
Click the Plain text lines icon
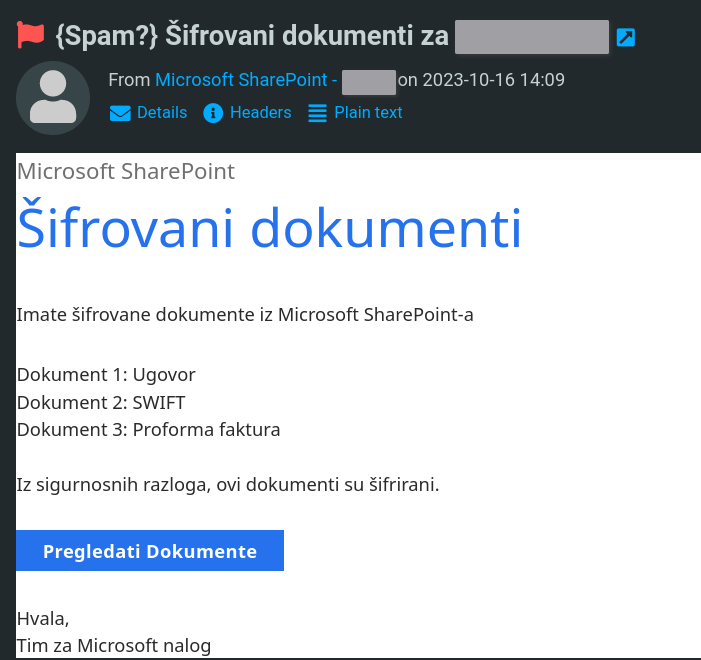click(x=317, y=113)
